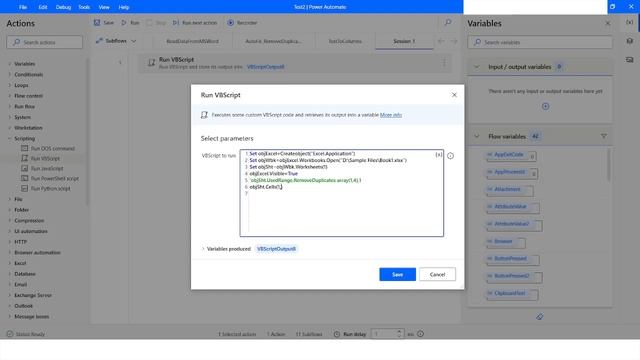The image size is (640, 360).
Task: Switch to the ReadDataFromMSWord tab
Action: [x=192, y=41]
